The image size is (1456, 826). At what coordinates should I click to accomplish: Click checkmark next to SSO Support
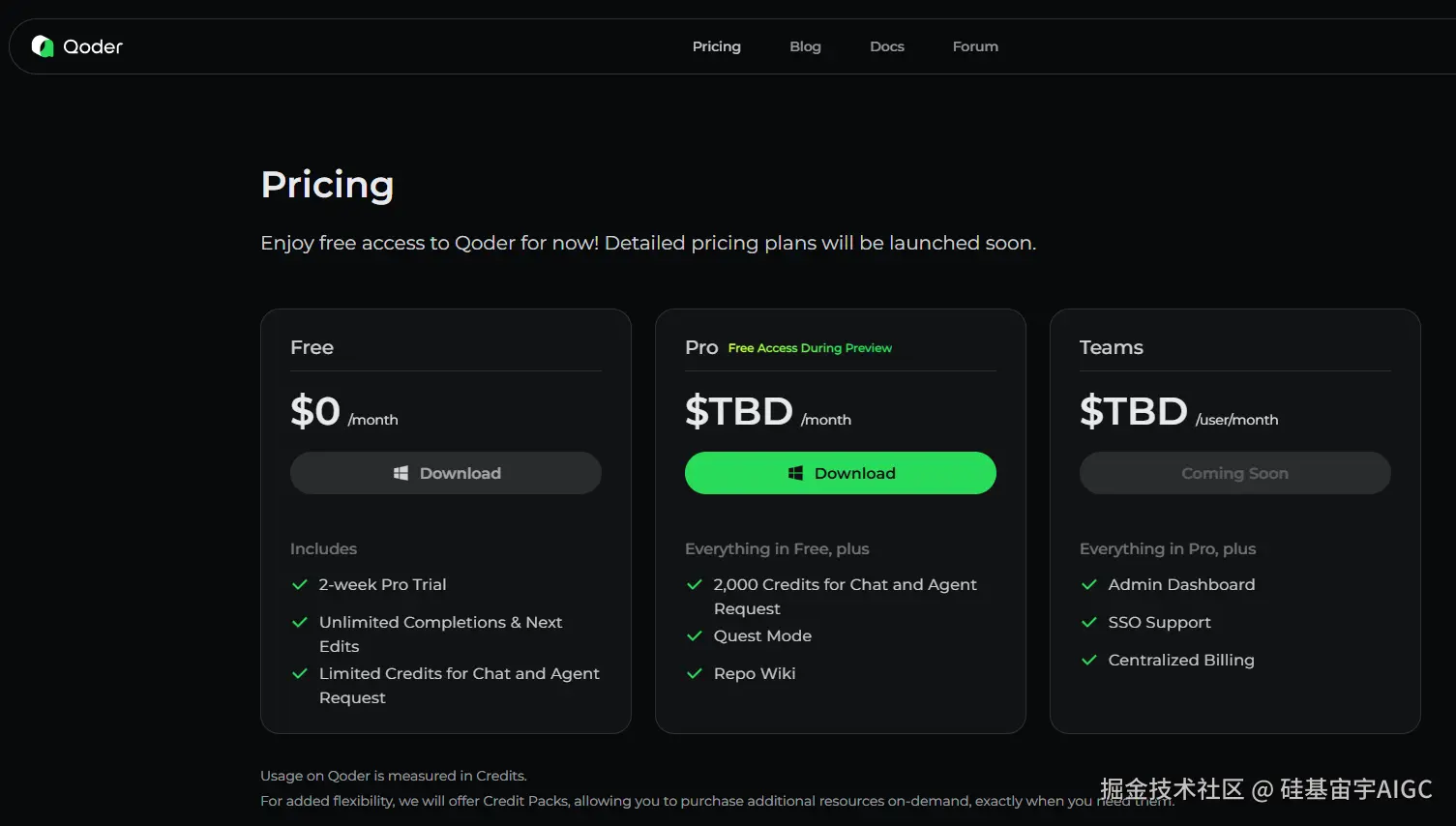click(x=1088, y=622)
